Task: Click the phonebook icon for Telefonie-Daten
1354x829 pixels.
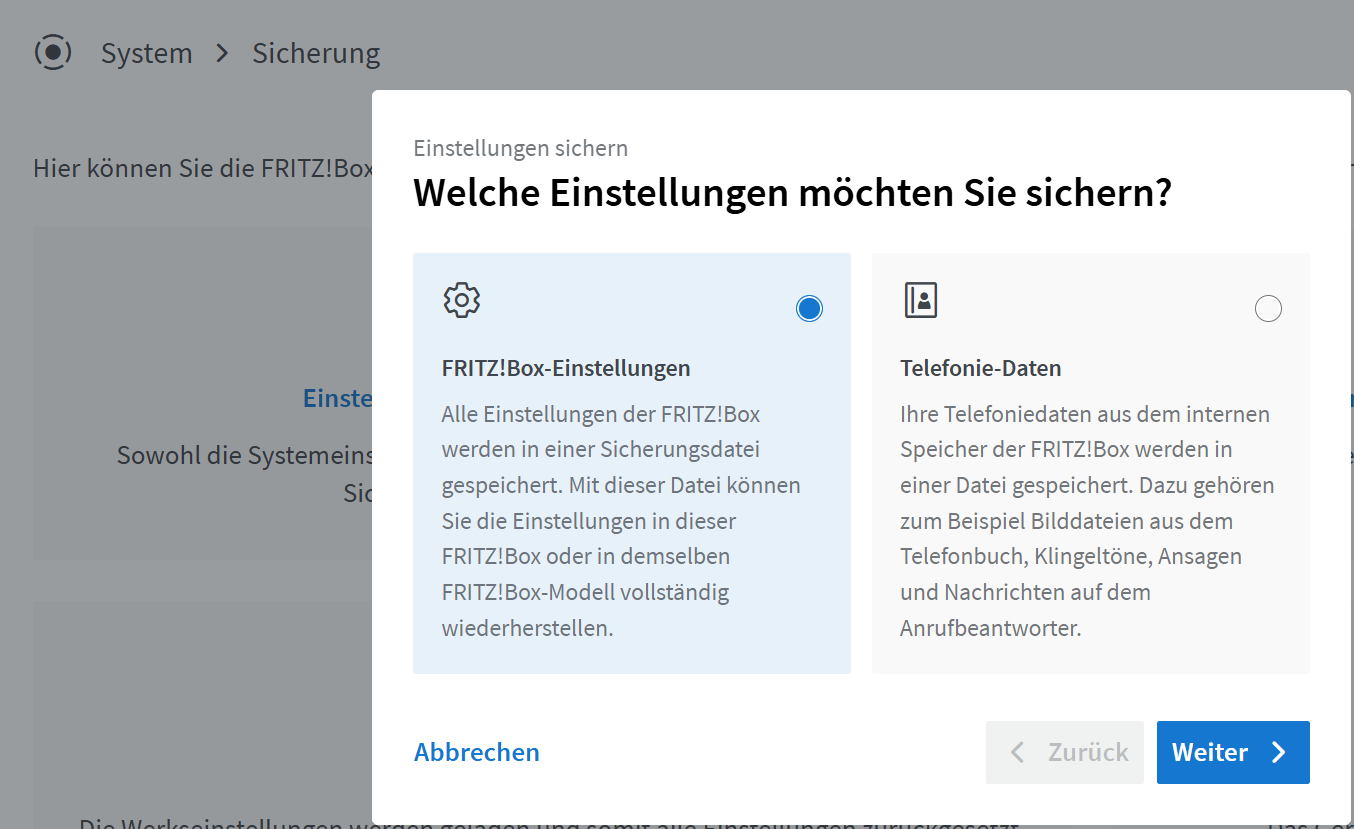Action: (x=920, y=300)
